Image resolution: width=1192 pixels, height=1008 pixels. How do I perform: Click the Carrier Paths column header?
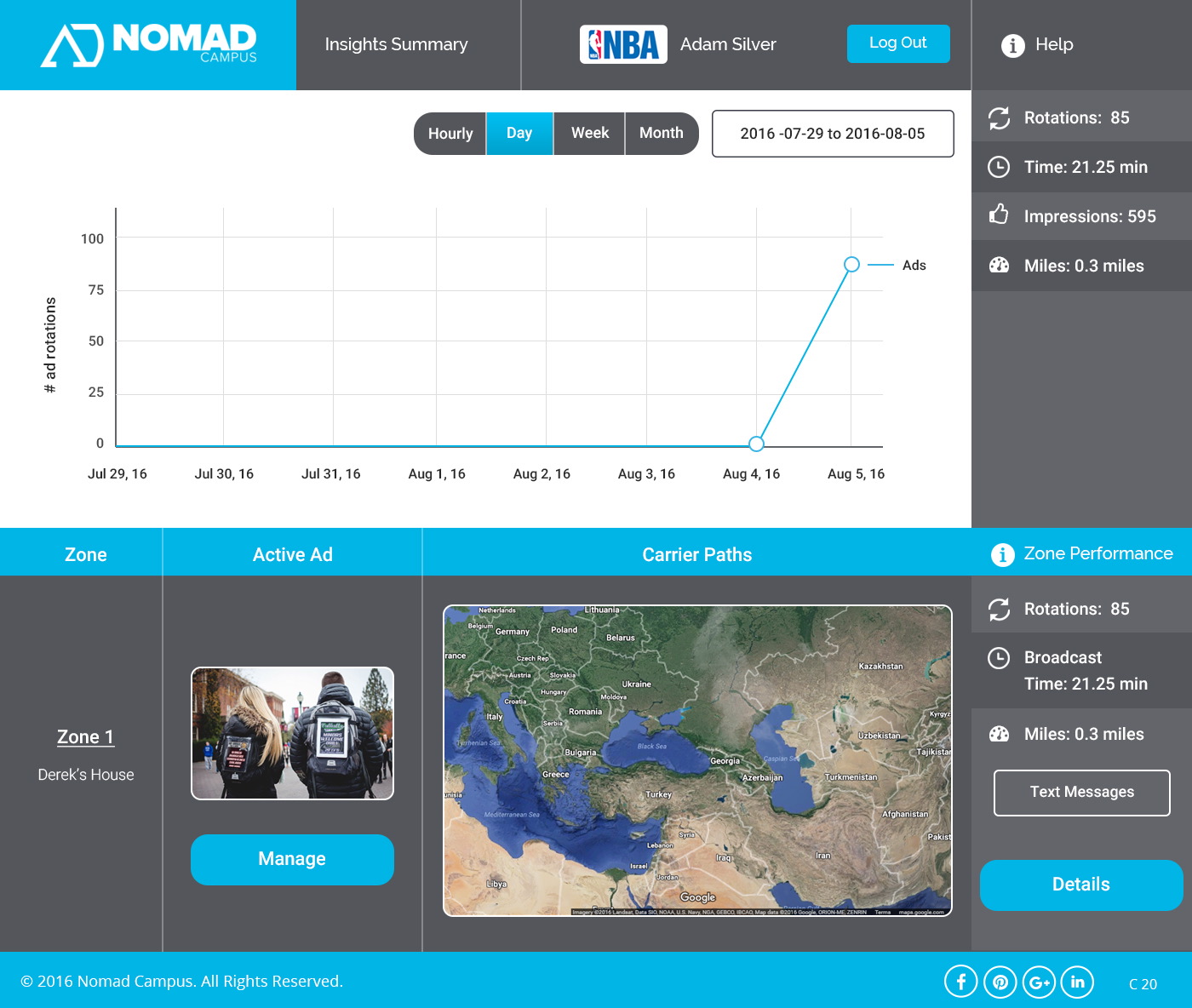(x=697, y=555)
